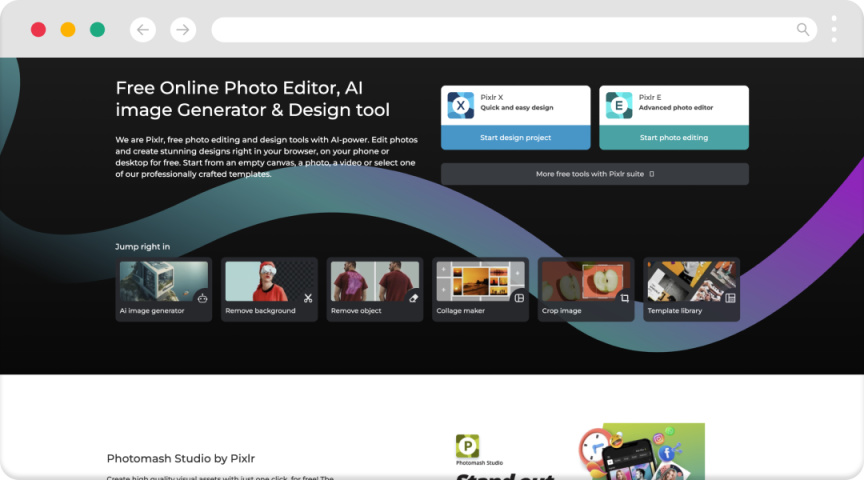
Task: Click the Photomash Studio promo image
Action: click(x=642, y=451)
